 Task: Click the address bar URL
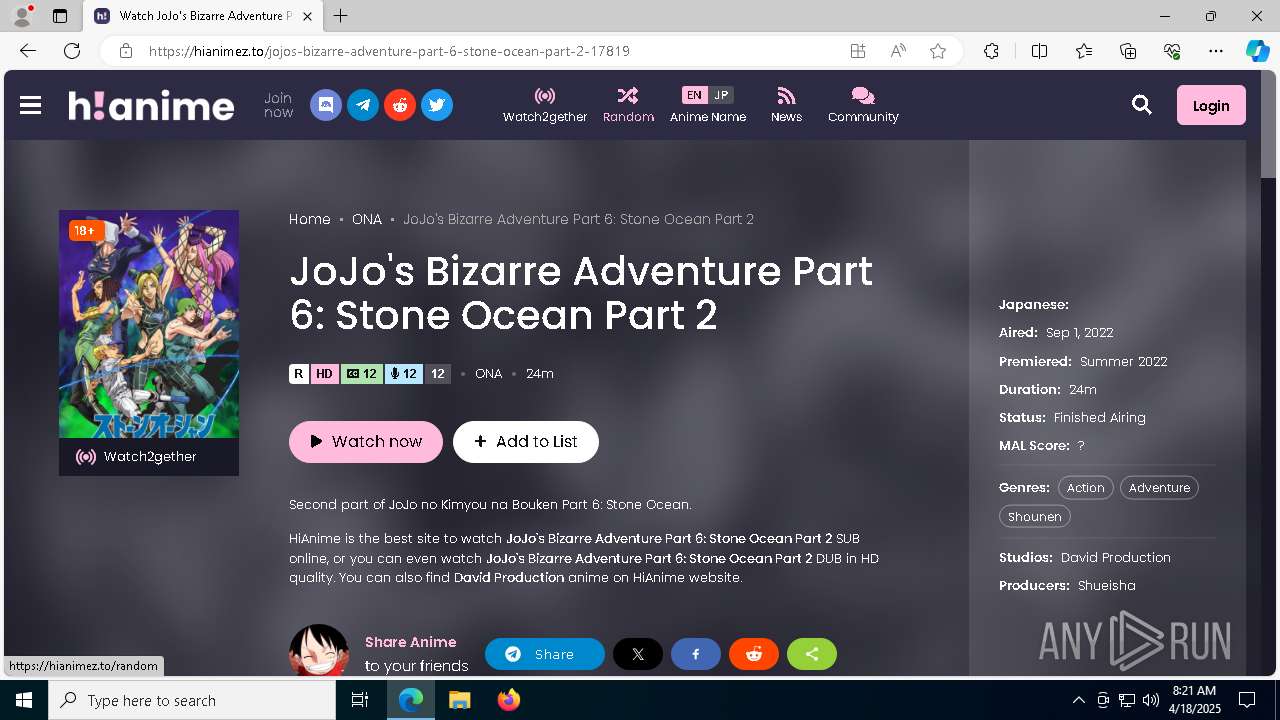[389, 51]
